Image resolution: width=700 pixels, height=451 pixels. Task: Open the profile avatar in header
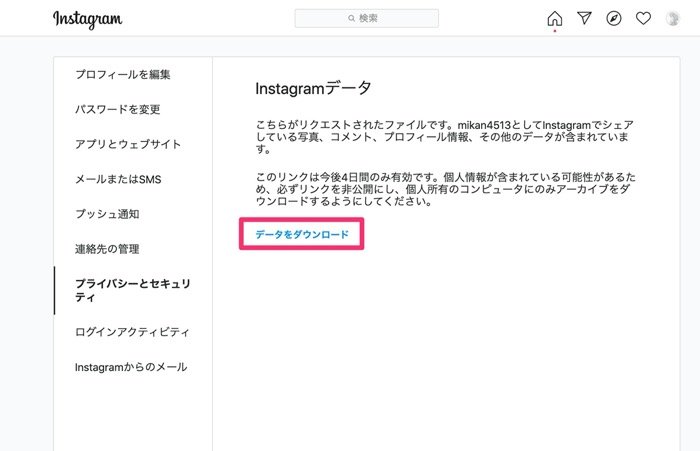pyautogui.click(x=672, y=18)
